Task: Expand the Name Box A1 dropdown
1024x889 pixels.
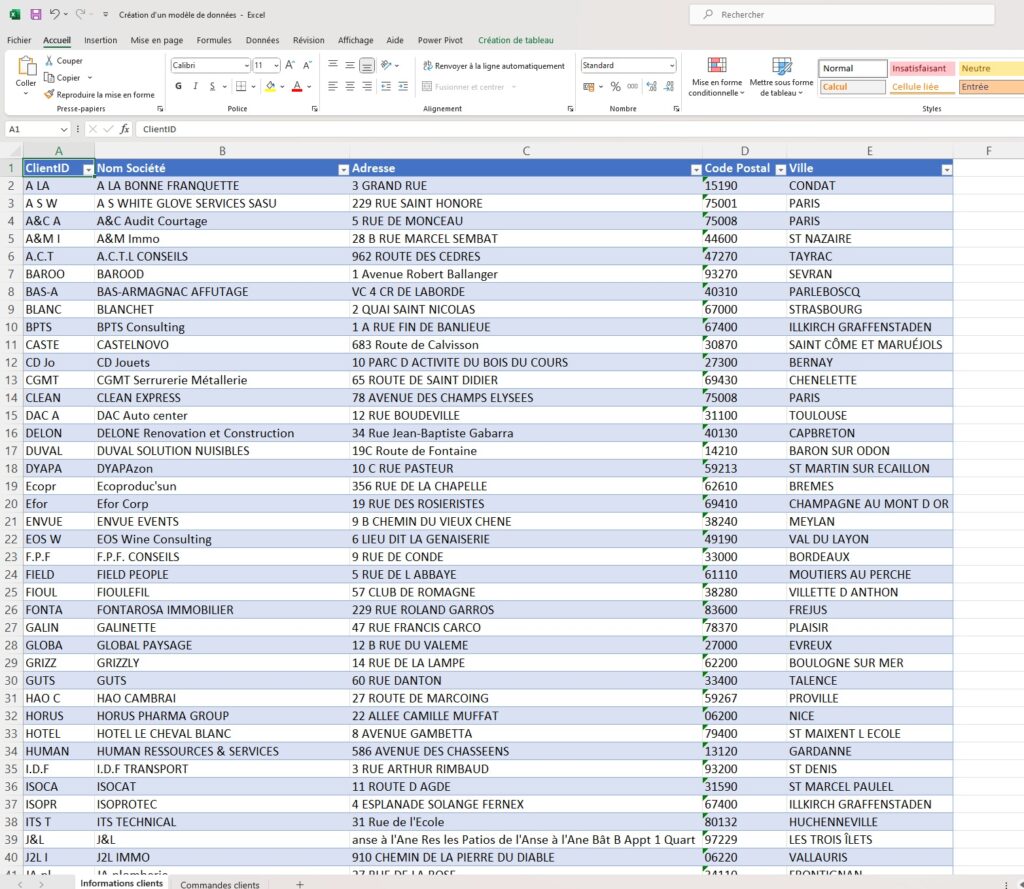Action: 63,129
